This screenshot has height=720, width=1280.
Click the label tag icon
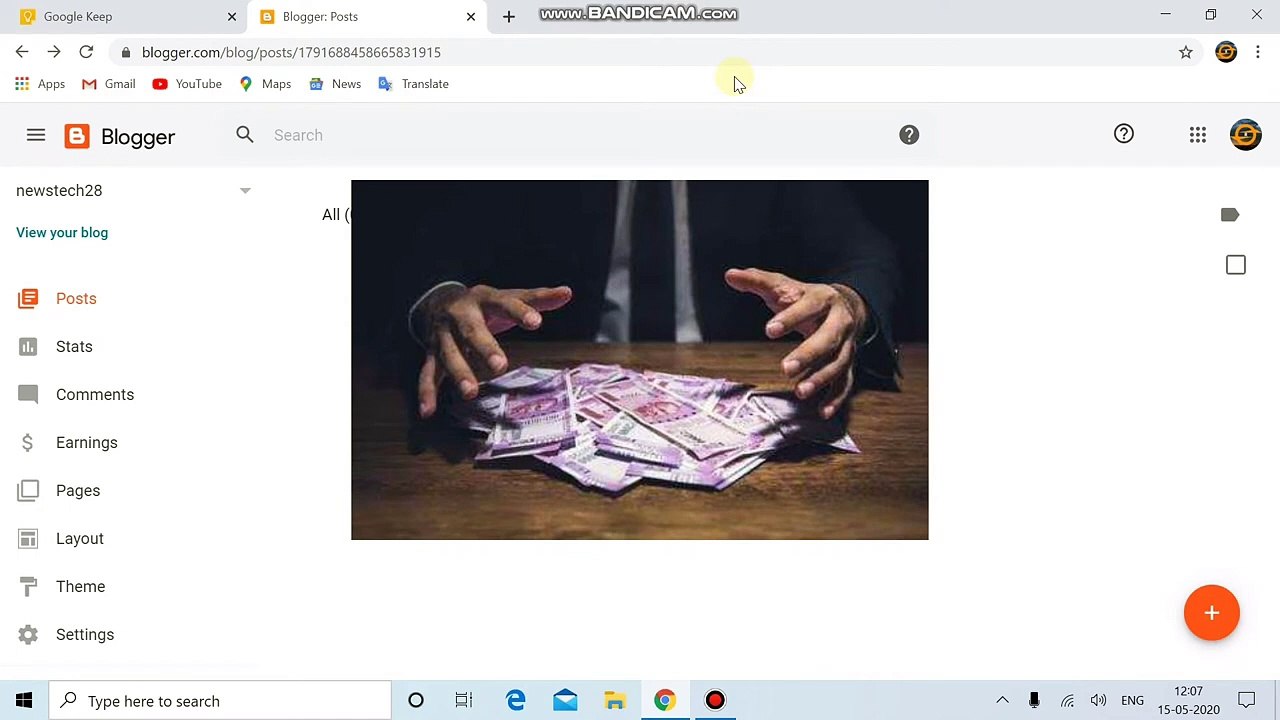tap(1230, 215)
